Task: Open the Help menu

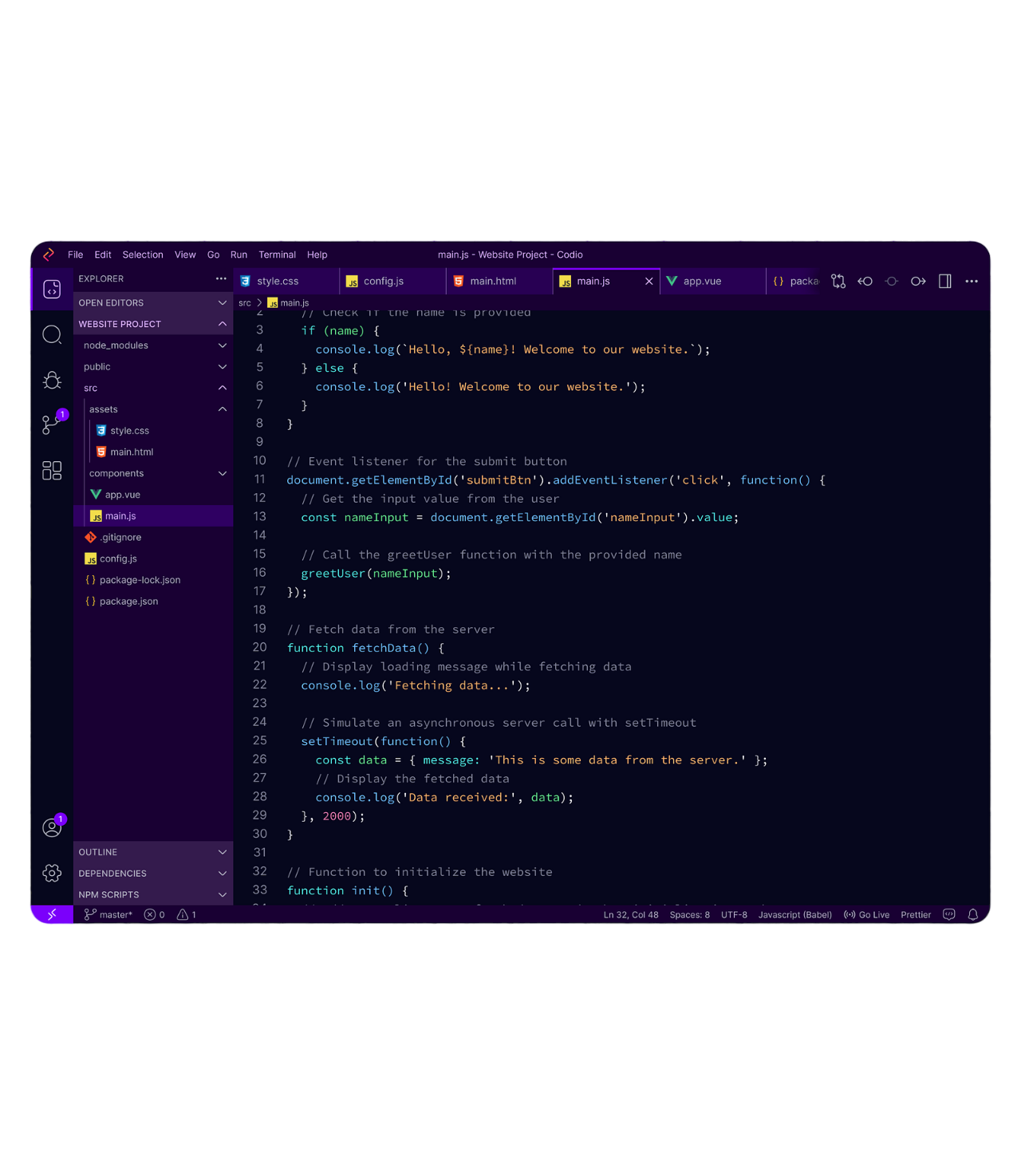Action: [317, 255]
